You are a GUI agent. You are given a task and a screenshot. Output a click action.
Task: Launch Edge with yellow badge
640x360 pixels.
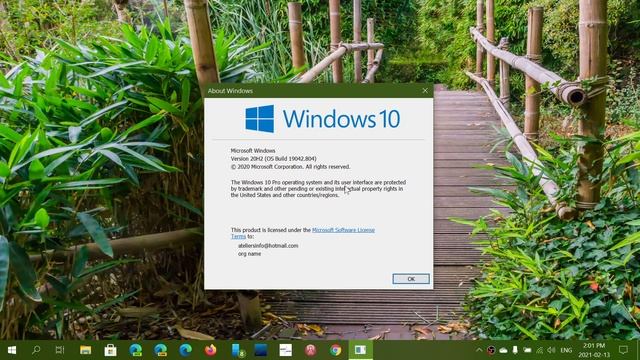coord(160,350)
